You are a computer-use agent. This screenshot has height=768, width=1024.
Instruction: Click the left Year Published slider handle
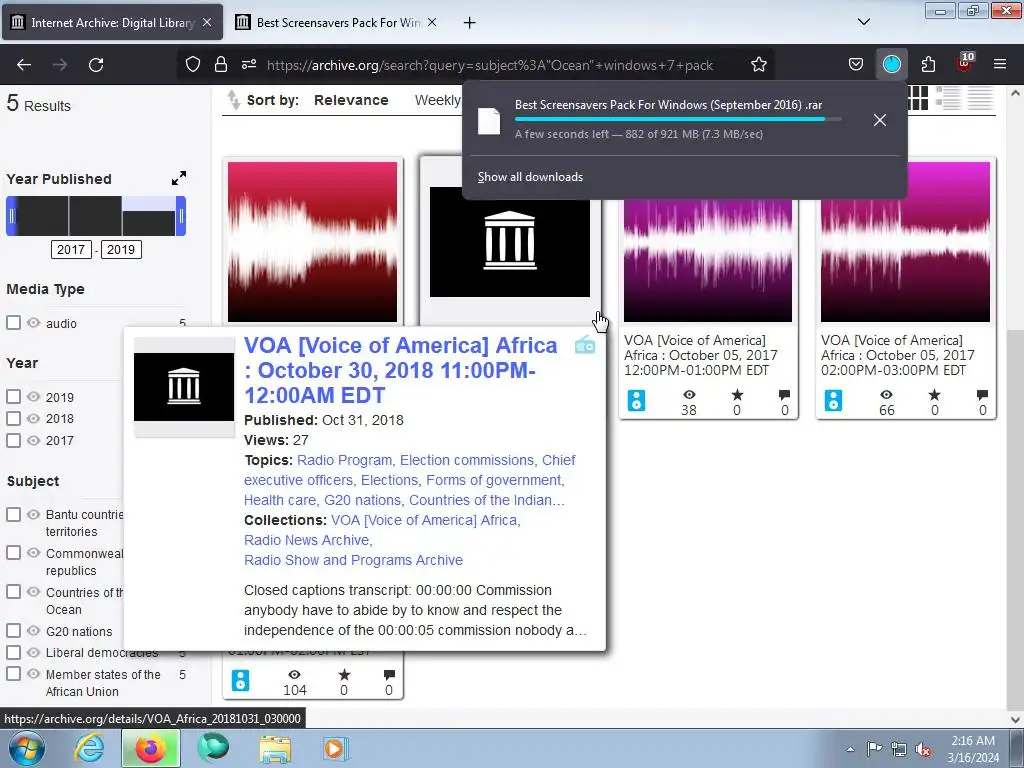(11, 216)
